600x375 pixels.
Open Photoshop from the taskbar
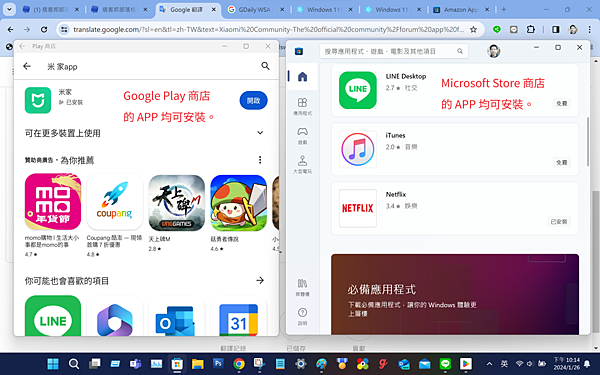[218, 364]
